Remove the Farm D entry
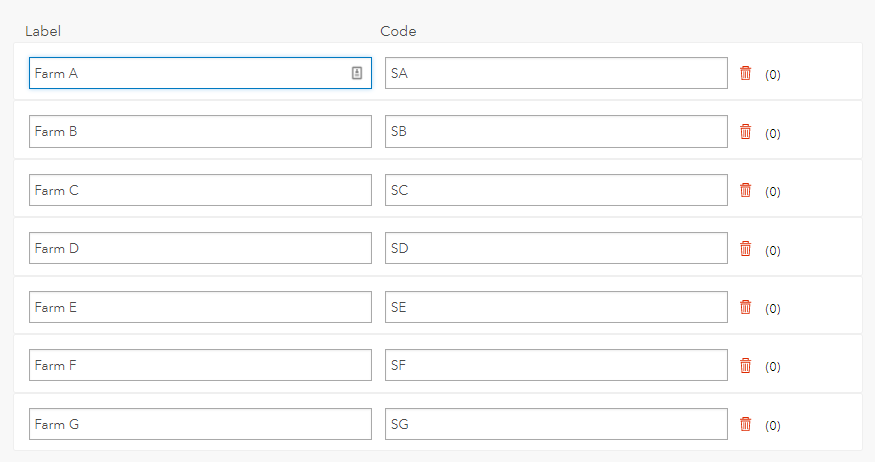Image resolution: width=875 pixels, height=462 pixels. pyautogui.click(x=745, y=248)
